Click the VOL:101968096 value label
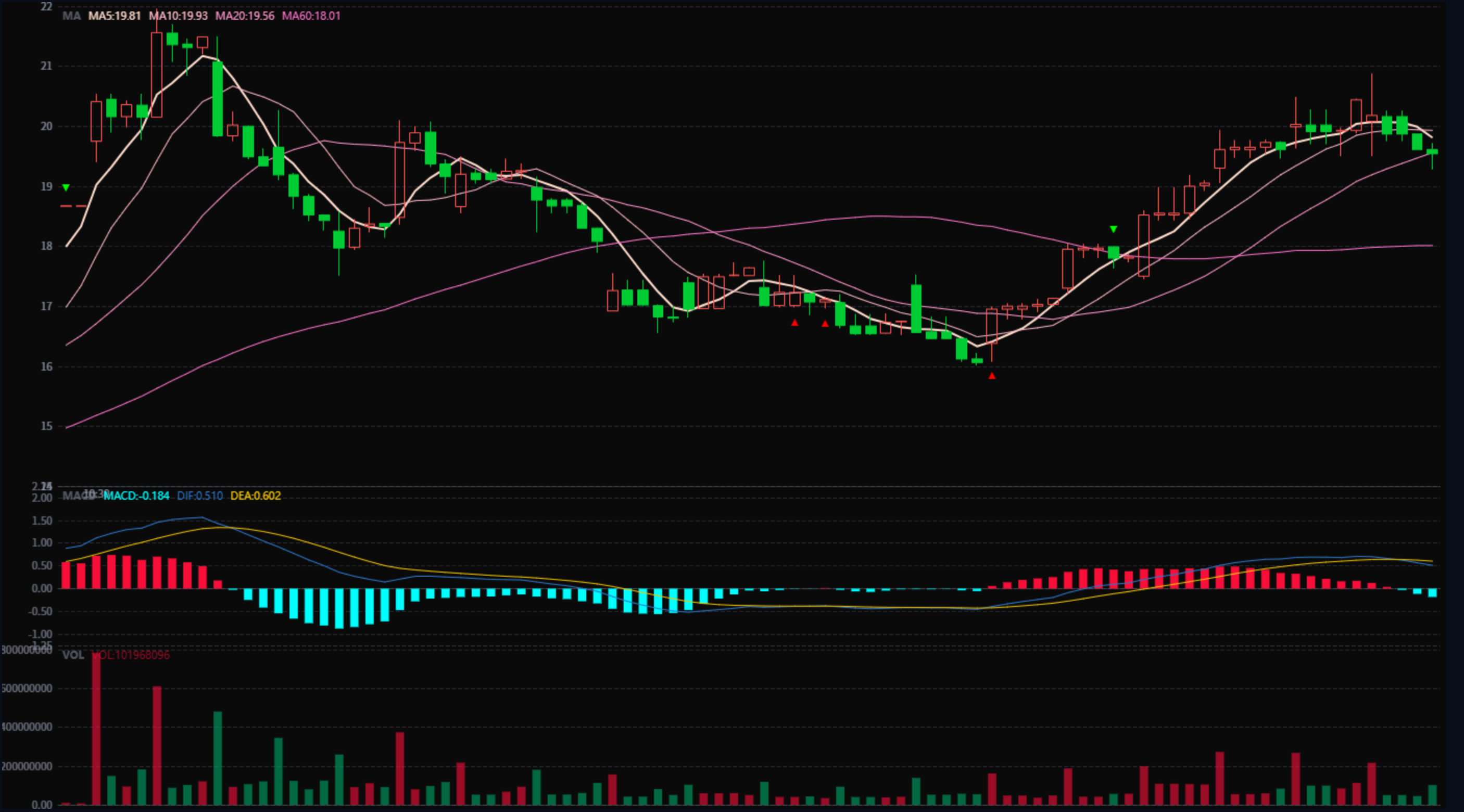The width and height of the screenshot is (1464, 812). click(131, 655)
